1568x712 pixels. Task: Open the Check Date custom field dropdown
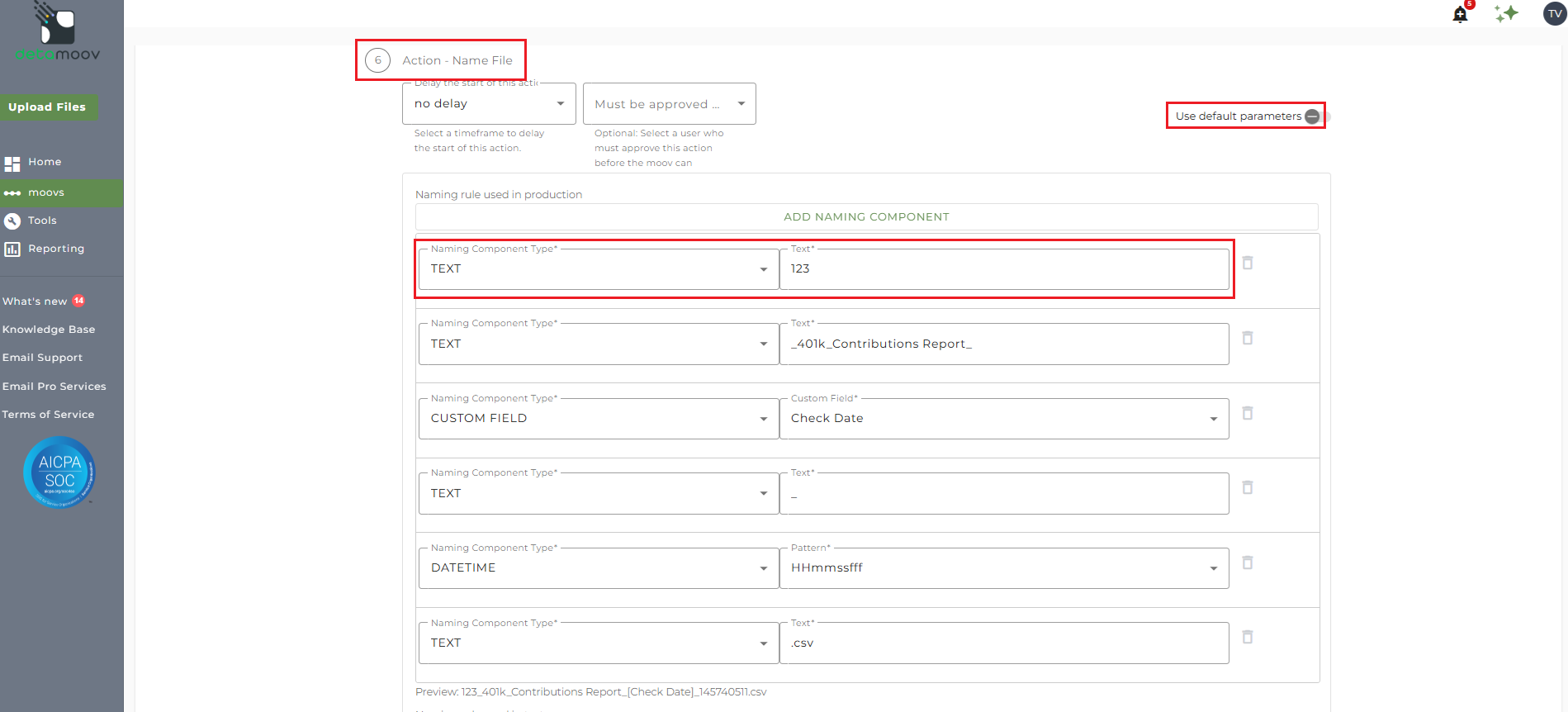click(x=1003, y=419)
